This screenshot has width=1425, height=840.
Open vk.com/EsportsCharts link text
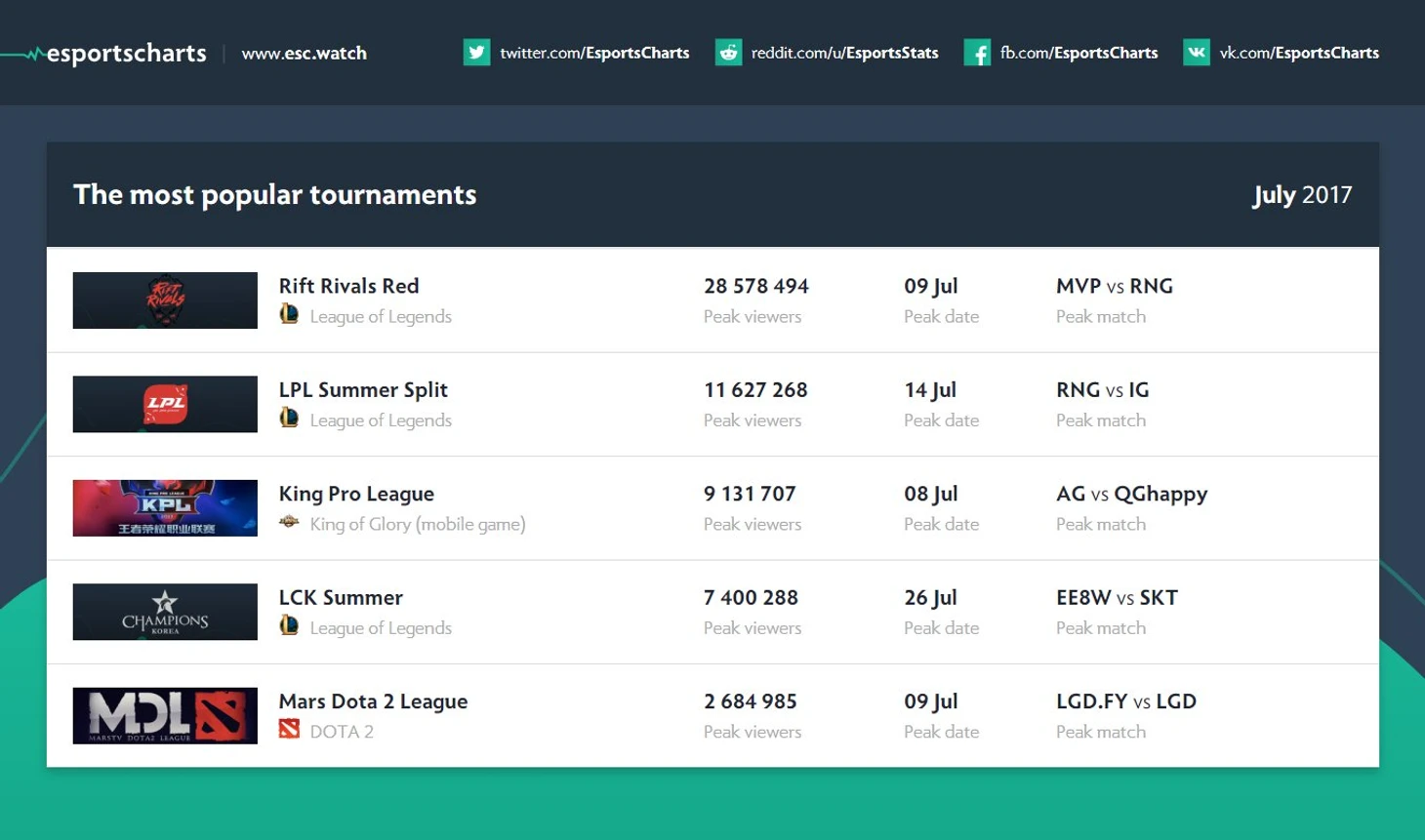point(1299,53)
